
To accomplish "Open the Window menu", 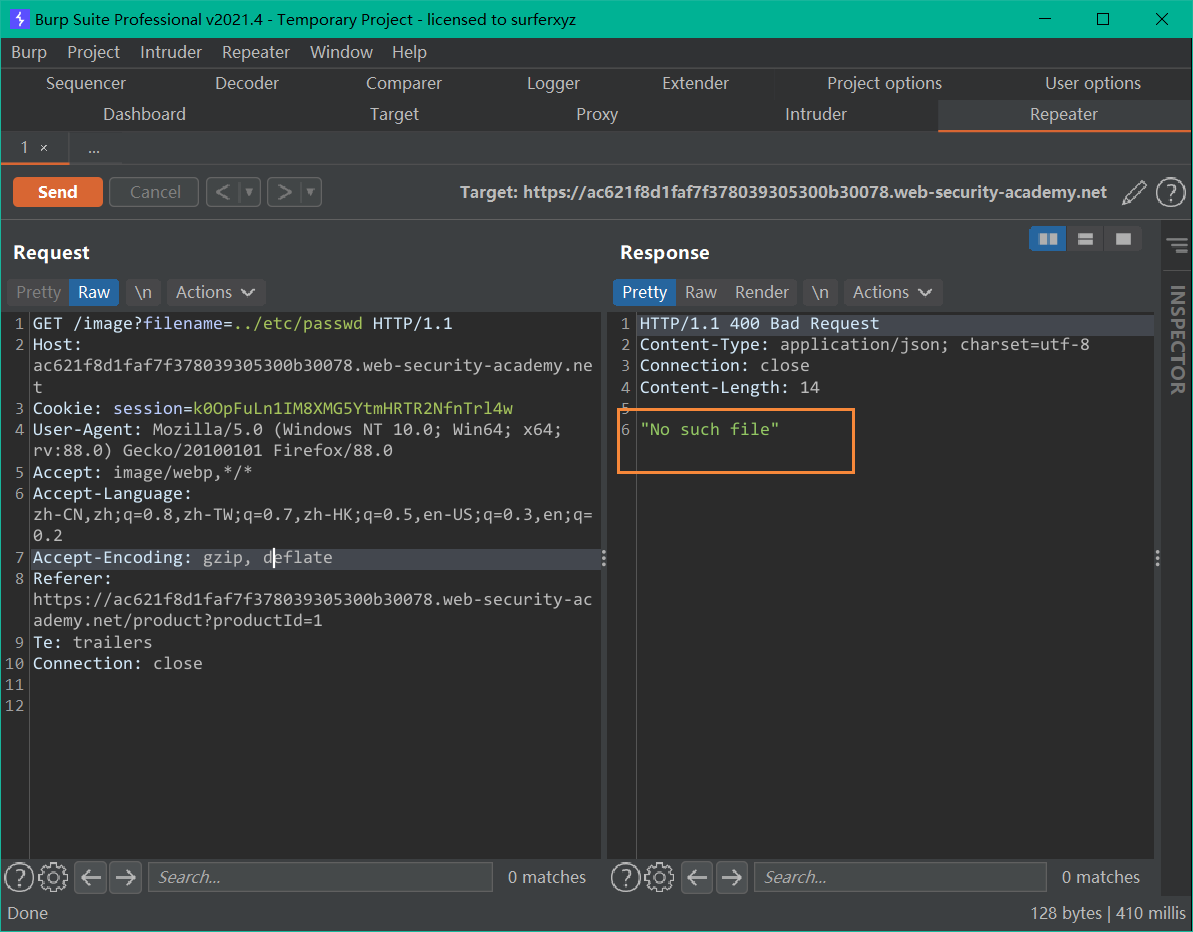I will pos(342,52).
